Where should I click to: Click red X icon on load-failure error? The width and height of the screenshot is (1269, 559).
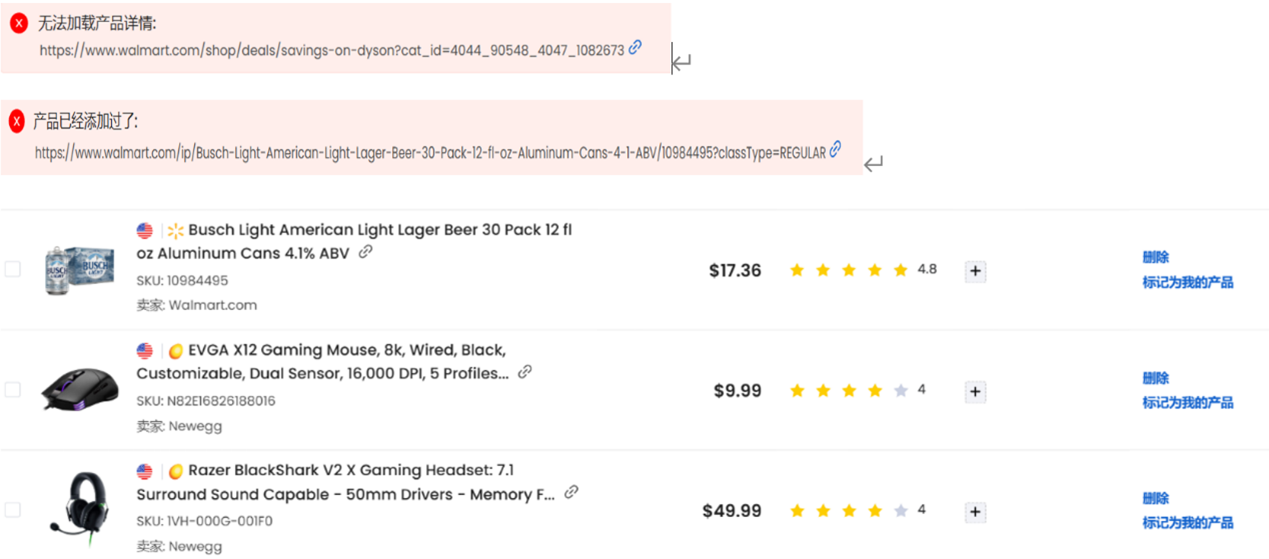[18, 23]
